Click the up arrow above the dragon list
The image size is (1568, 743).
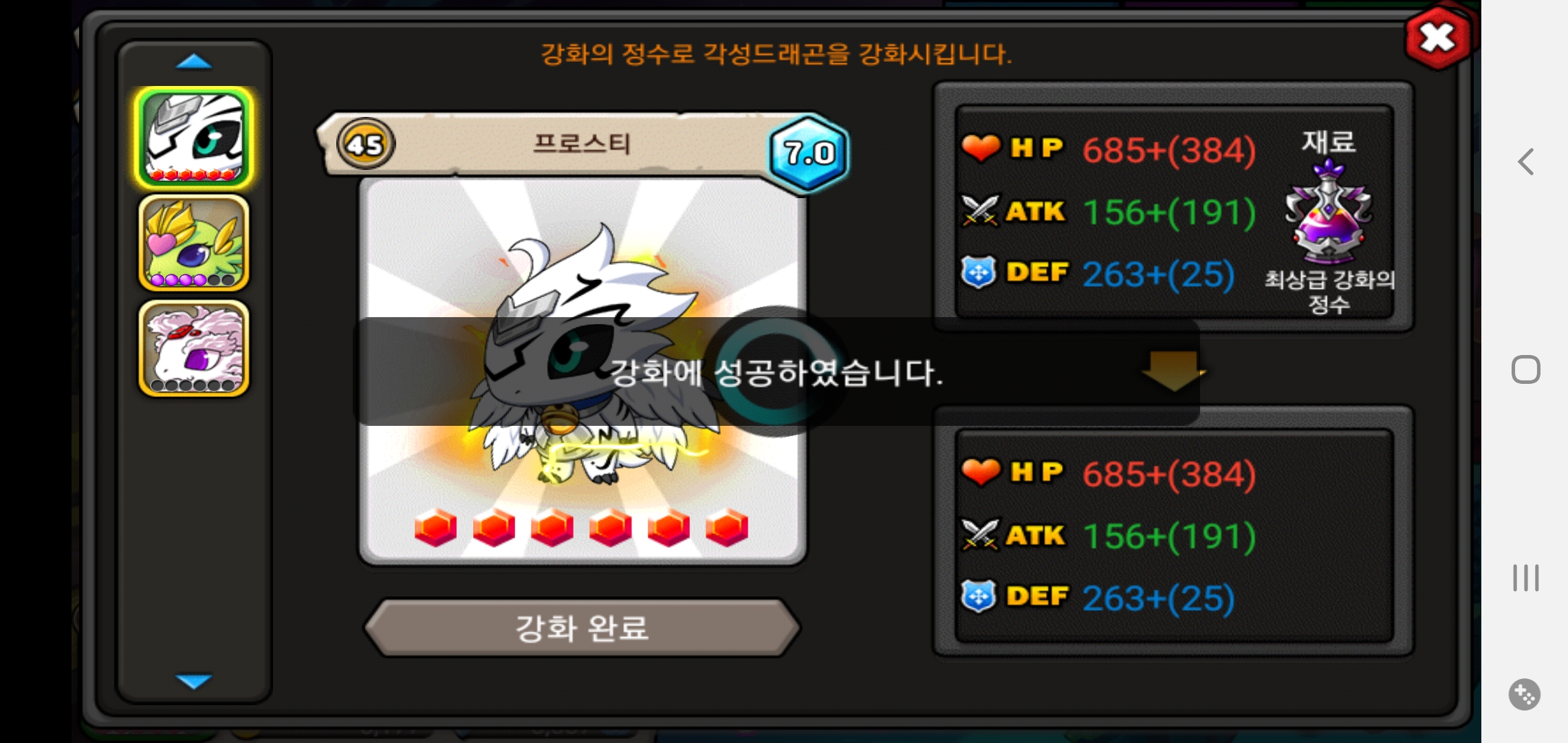click(x=194, y=62)
